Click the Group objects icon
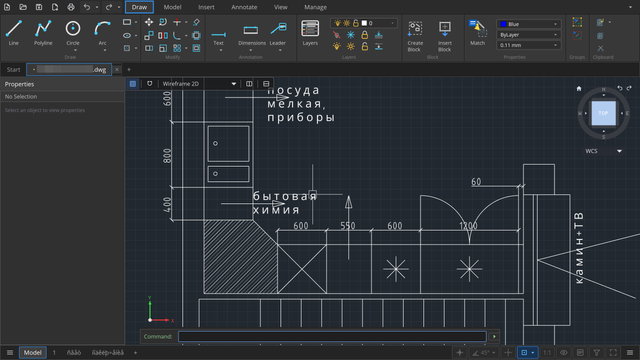Viewport: 640px width, 360px height. 577,22
